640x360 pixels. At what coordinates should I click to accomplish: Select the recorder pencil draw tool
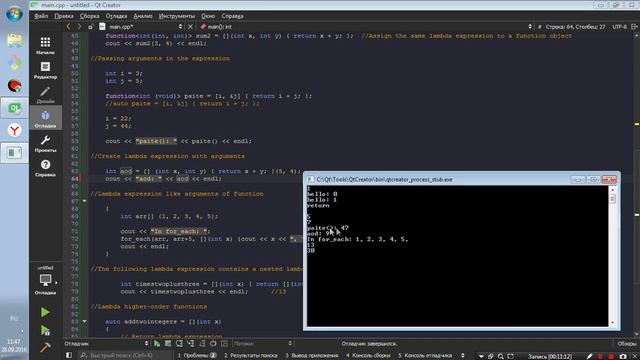pyautogui.click(x=589, y=356)
